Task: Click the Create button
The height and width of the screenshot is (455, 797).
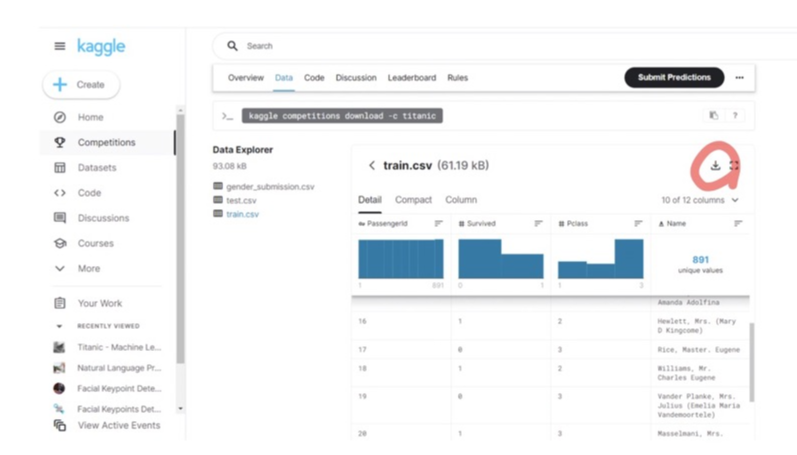Action: point(81,84)
